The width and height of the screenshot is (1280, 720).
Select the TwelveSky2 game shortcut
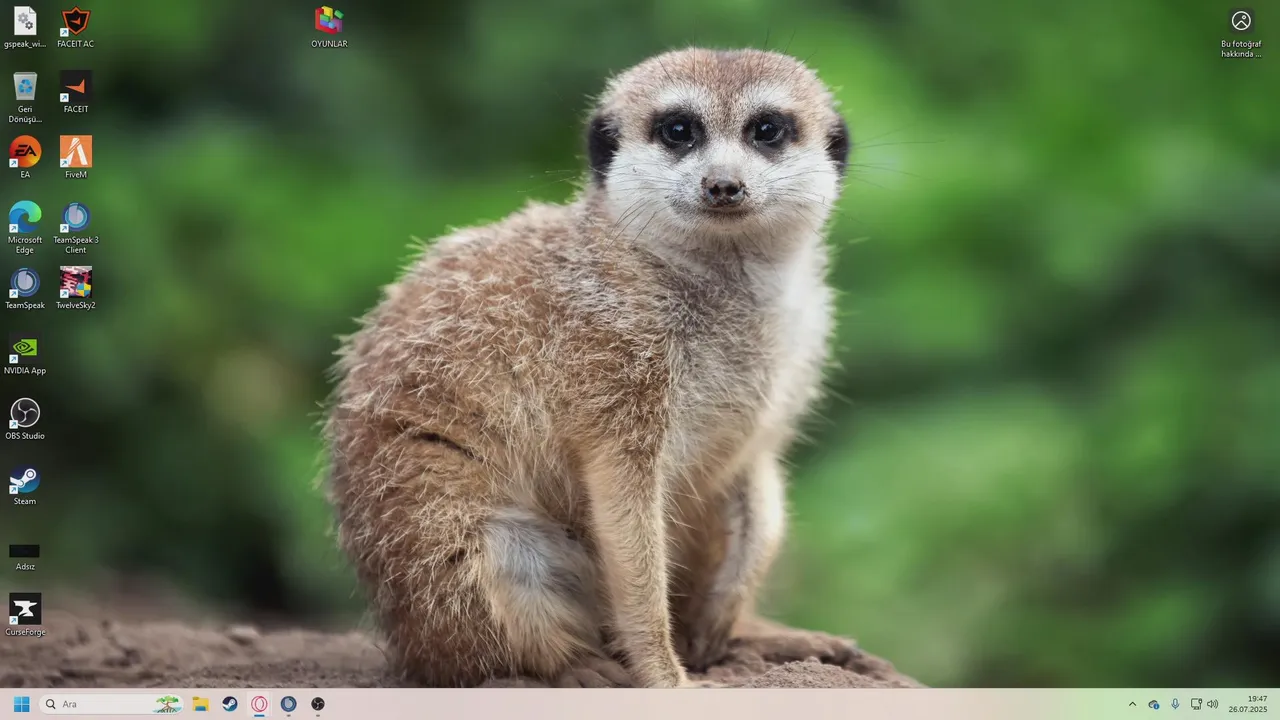pyautogui.click(x=76, y=288)
